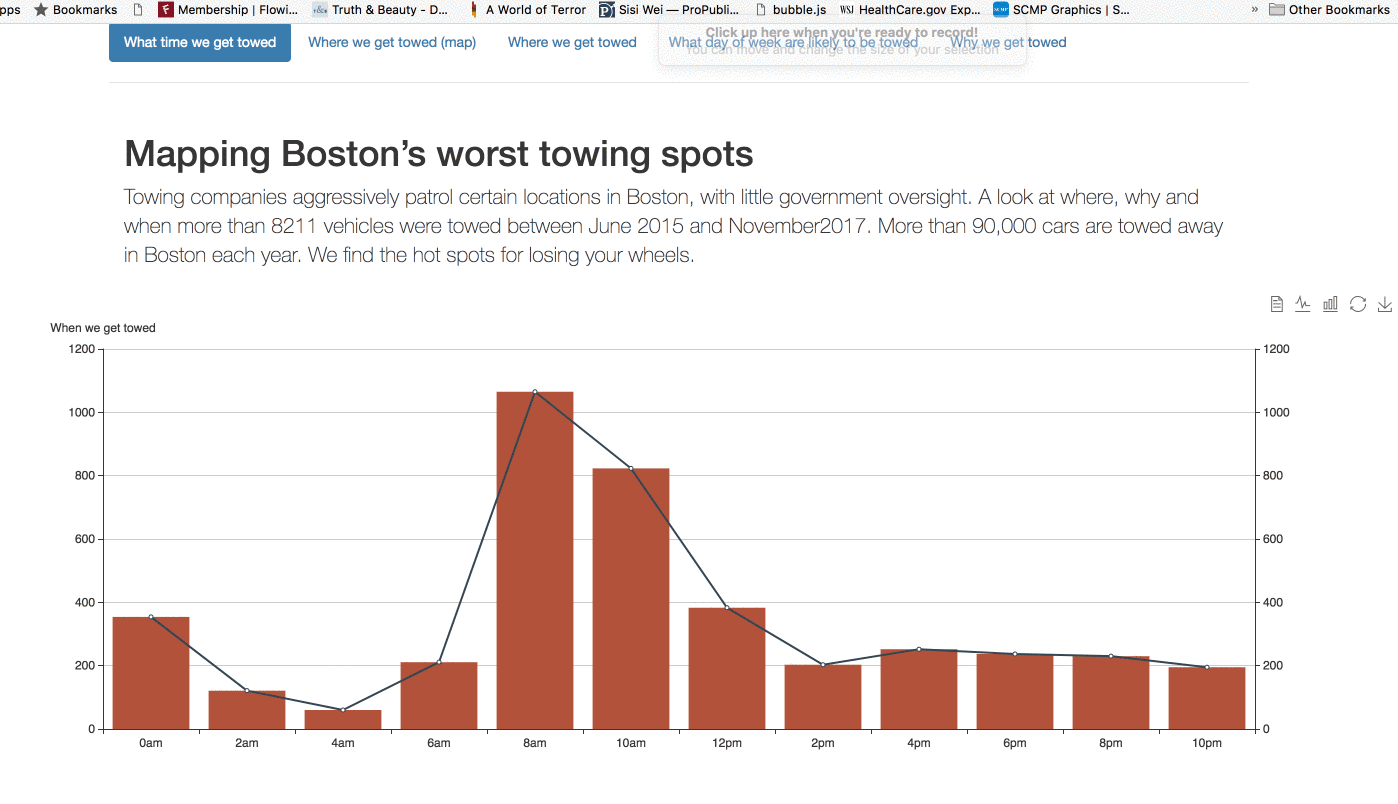Open the starred Bookmarks item
Screen dimensions: 1398x804
tap(75, 10)
